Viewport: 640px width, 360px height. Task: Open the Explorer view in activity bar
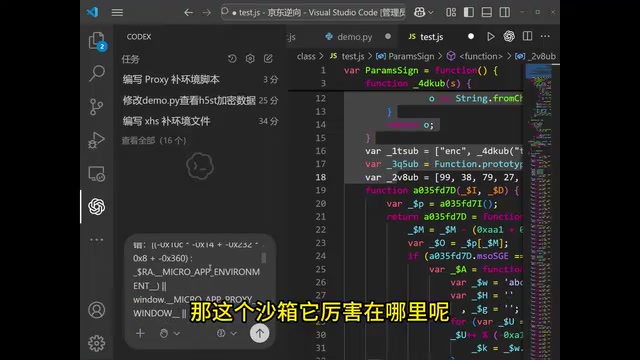tap(97, 41)
